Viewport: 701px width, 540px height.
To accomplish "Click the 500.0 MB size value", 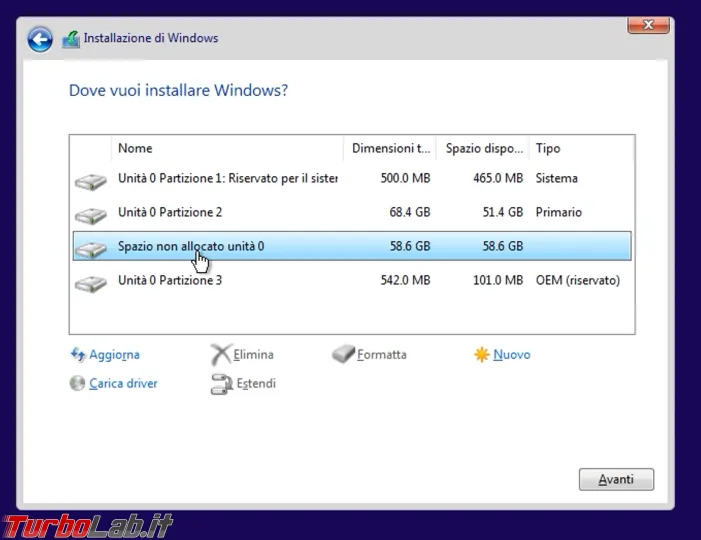I will 405,178.
